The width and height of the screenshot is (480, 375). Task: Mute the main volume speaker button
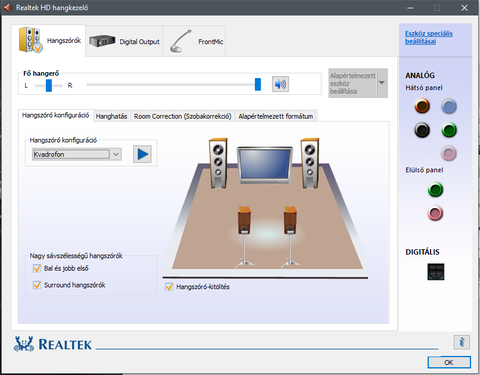[280, 84]
